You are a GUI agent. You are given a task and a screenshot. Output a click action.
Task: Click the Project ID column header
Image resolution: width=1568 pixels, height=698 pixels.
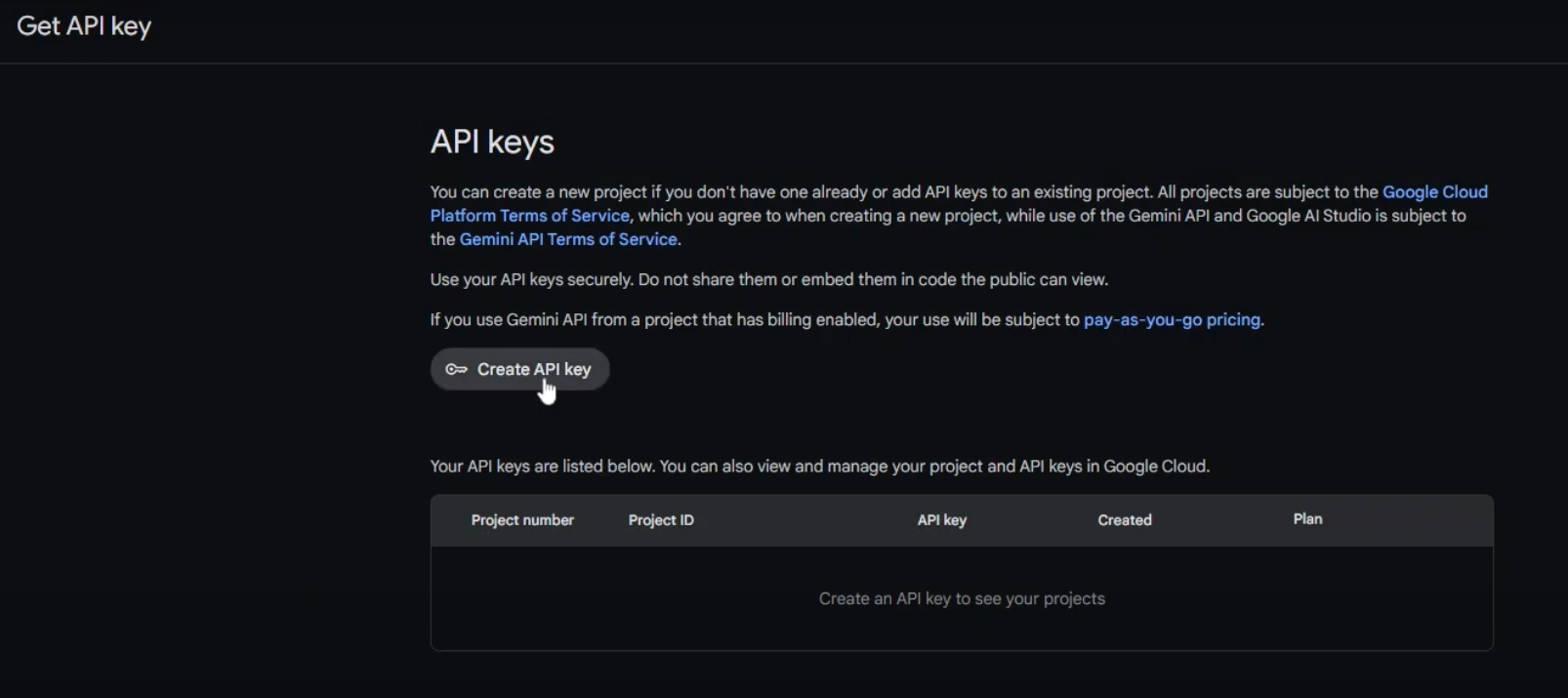tap(661, 520)
